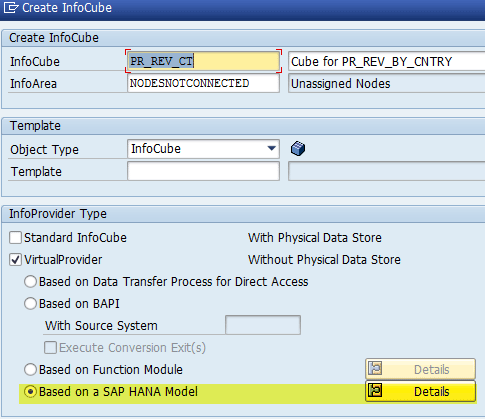The height and width of the screenshot is (419, 485).
Task: Toggle the Execute Conversion Exit(s) checkbox
Action: (50, 348)
